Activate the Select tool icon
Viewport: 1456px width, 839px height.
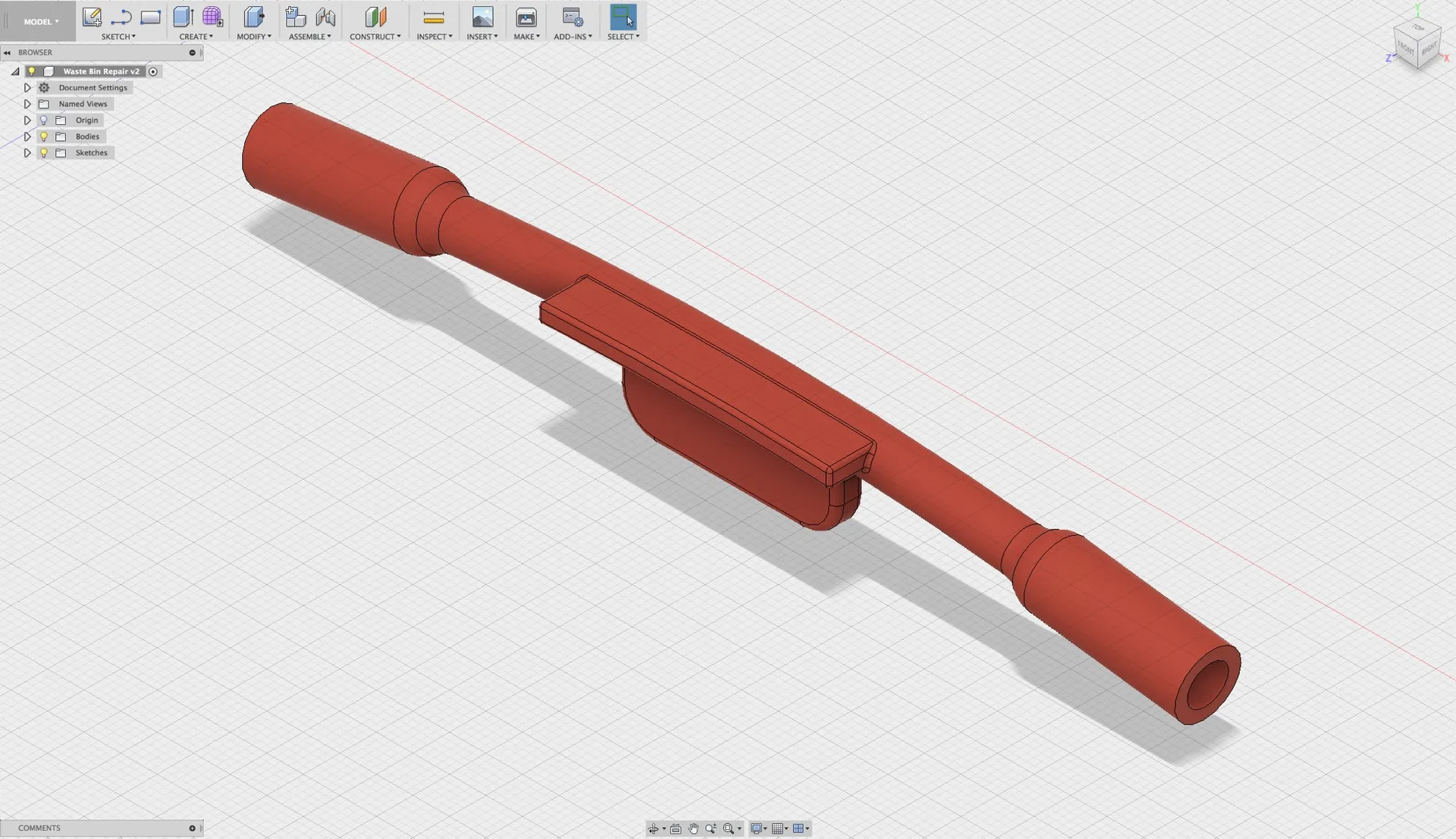click(x=623, y=17)
